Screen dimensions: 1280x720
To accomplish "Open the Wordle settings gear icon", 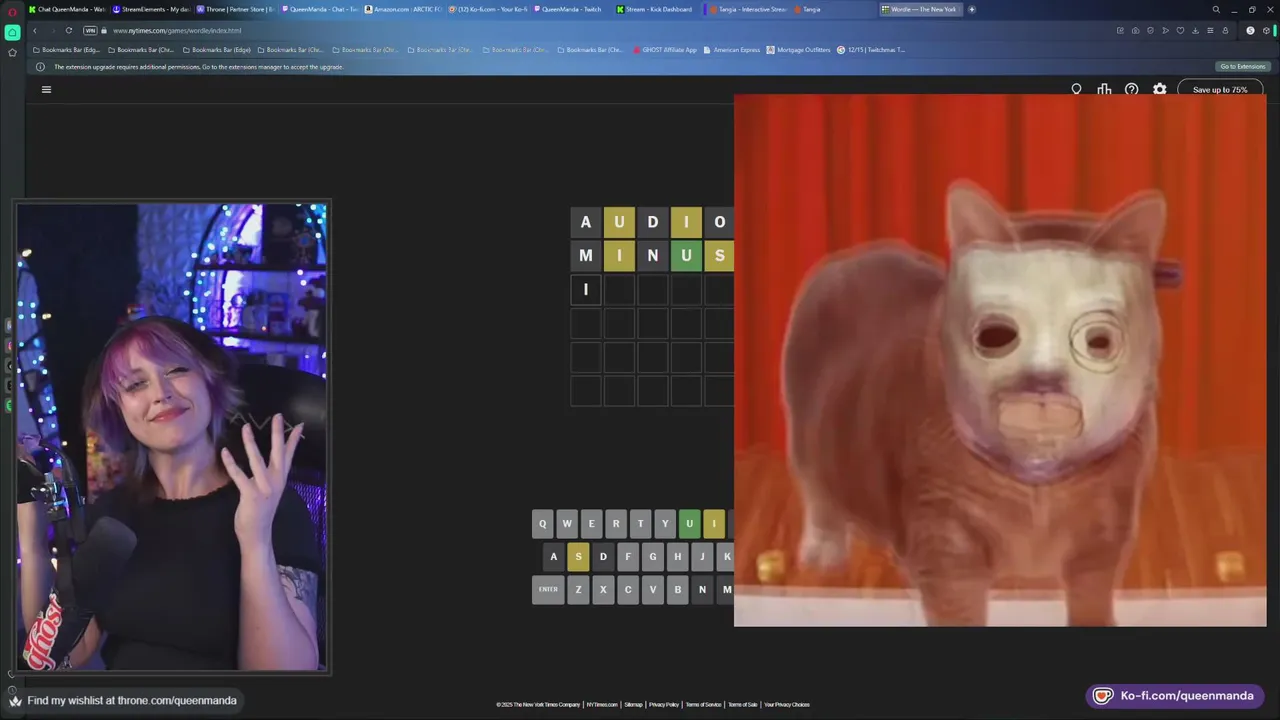I will pyautogui.click(x=1159, y=89).
